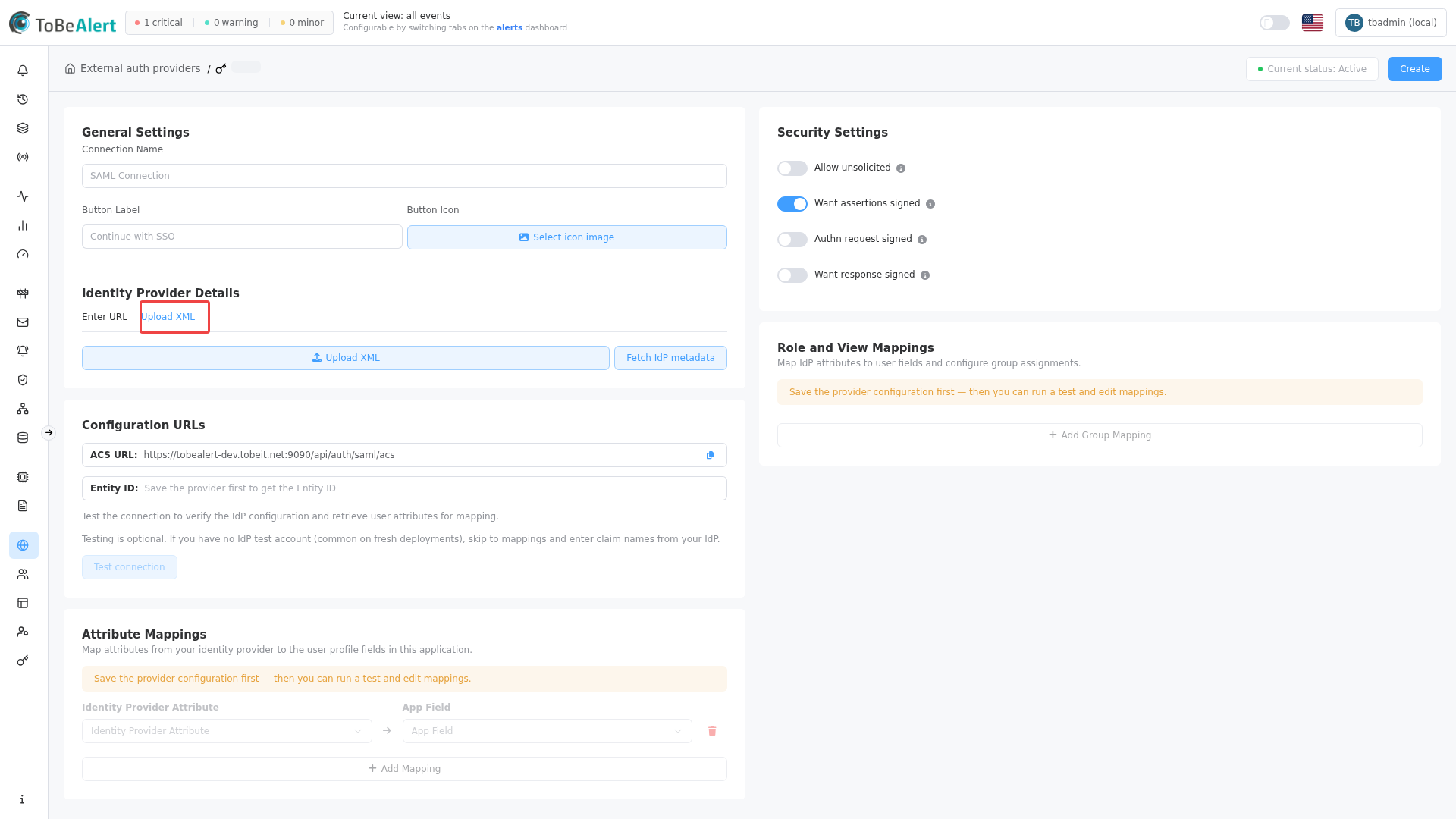The width and height of the screenshot is (1456, 819).
Task: Click the ringing bell sidebar icon
Action: [x=23, y=351]
